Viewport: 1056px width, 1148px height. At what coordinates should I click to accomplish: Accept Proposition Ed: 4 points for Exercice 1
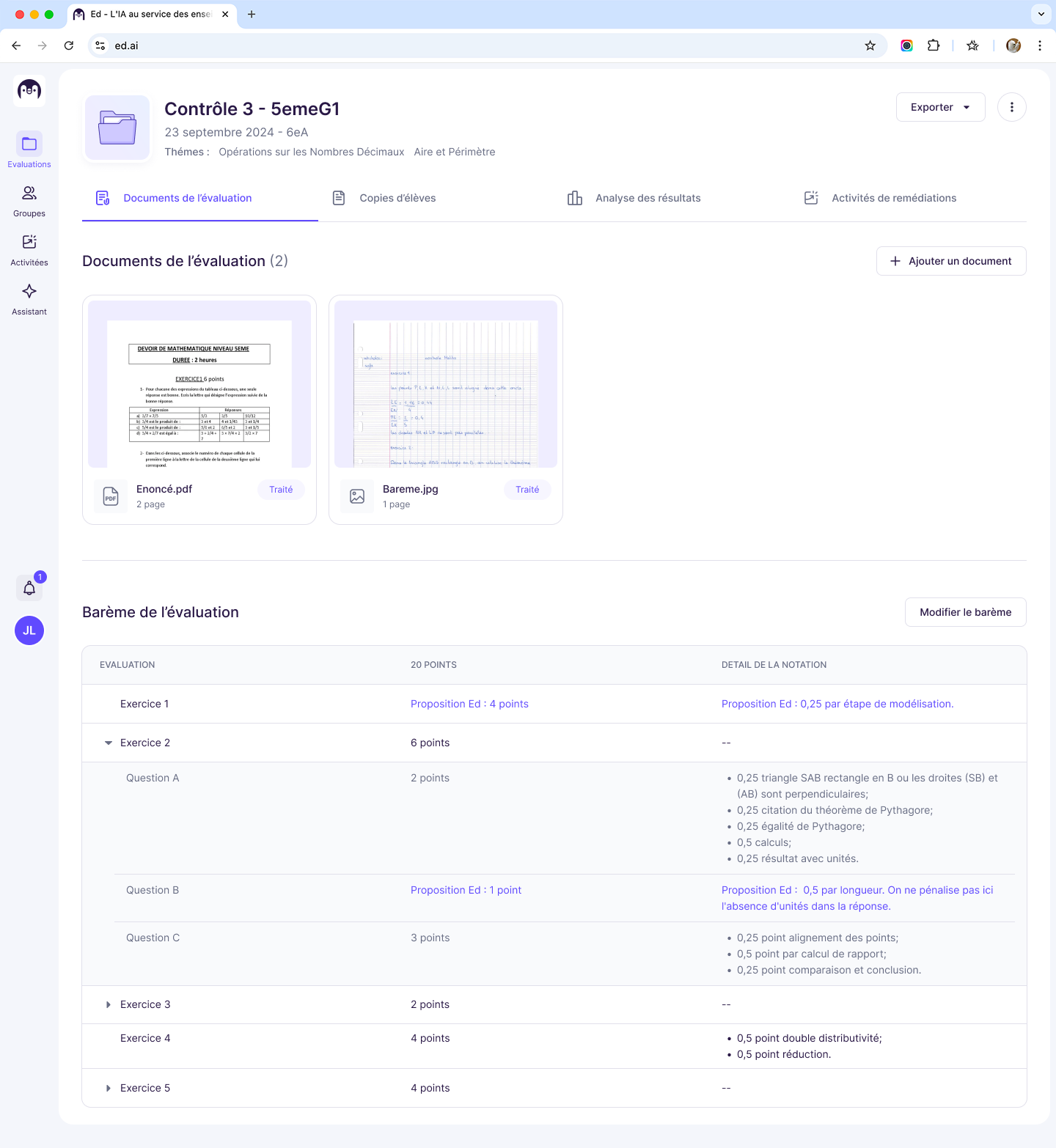pyautogui.click(x=469, y=704)
